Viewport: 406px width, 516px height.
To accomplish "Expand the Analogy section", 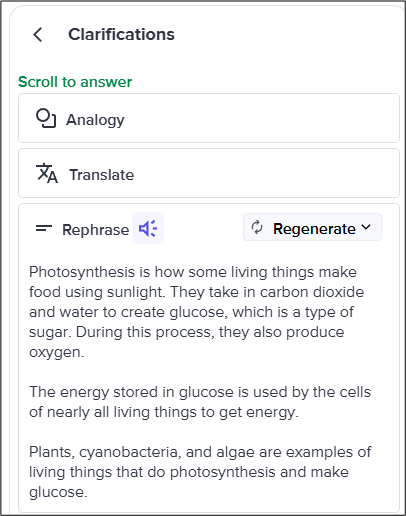I will 209,118.
